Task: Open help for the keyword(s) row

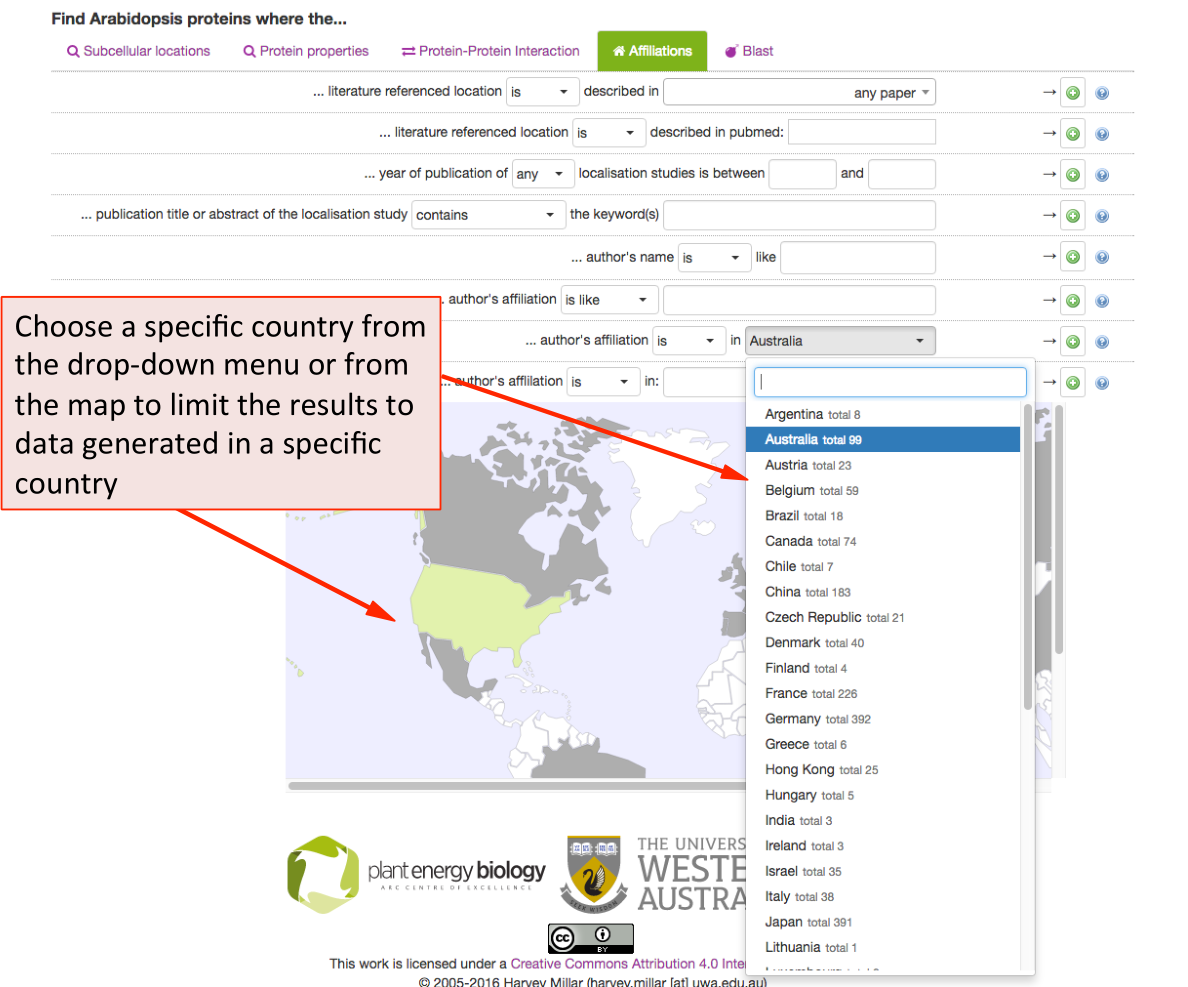Action: pos(1102,216)
